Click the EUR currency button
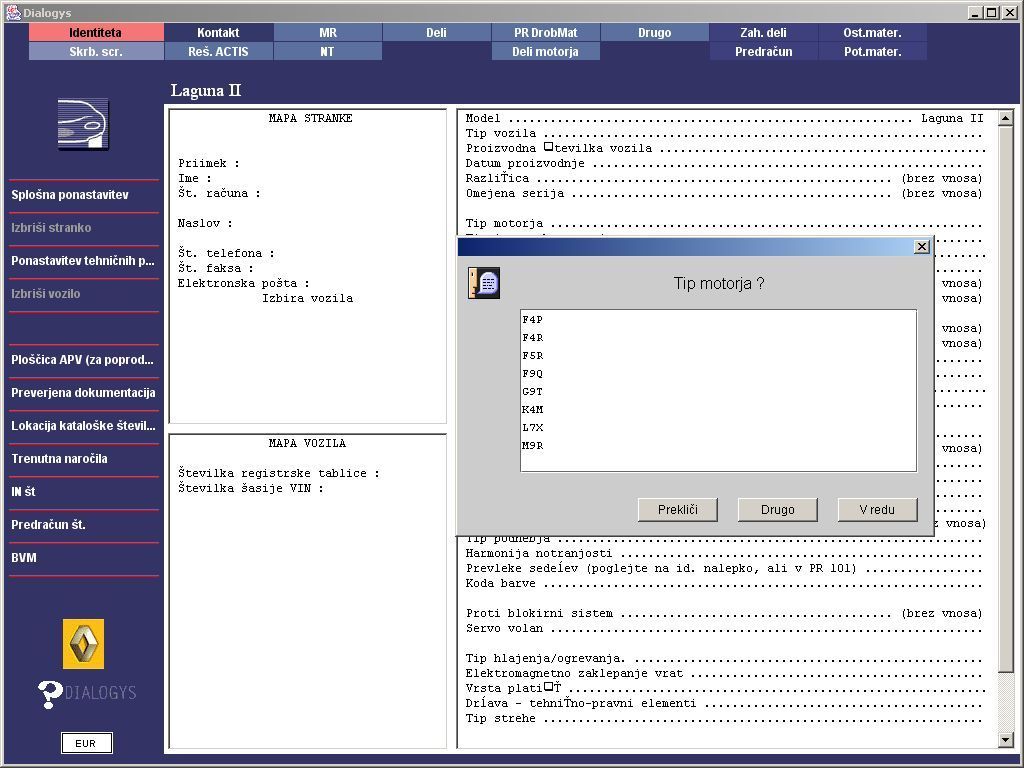Image resolution: width=1024 pixels, height=768 pixels. 86,743
